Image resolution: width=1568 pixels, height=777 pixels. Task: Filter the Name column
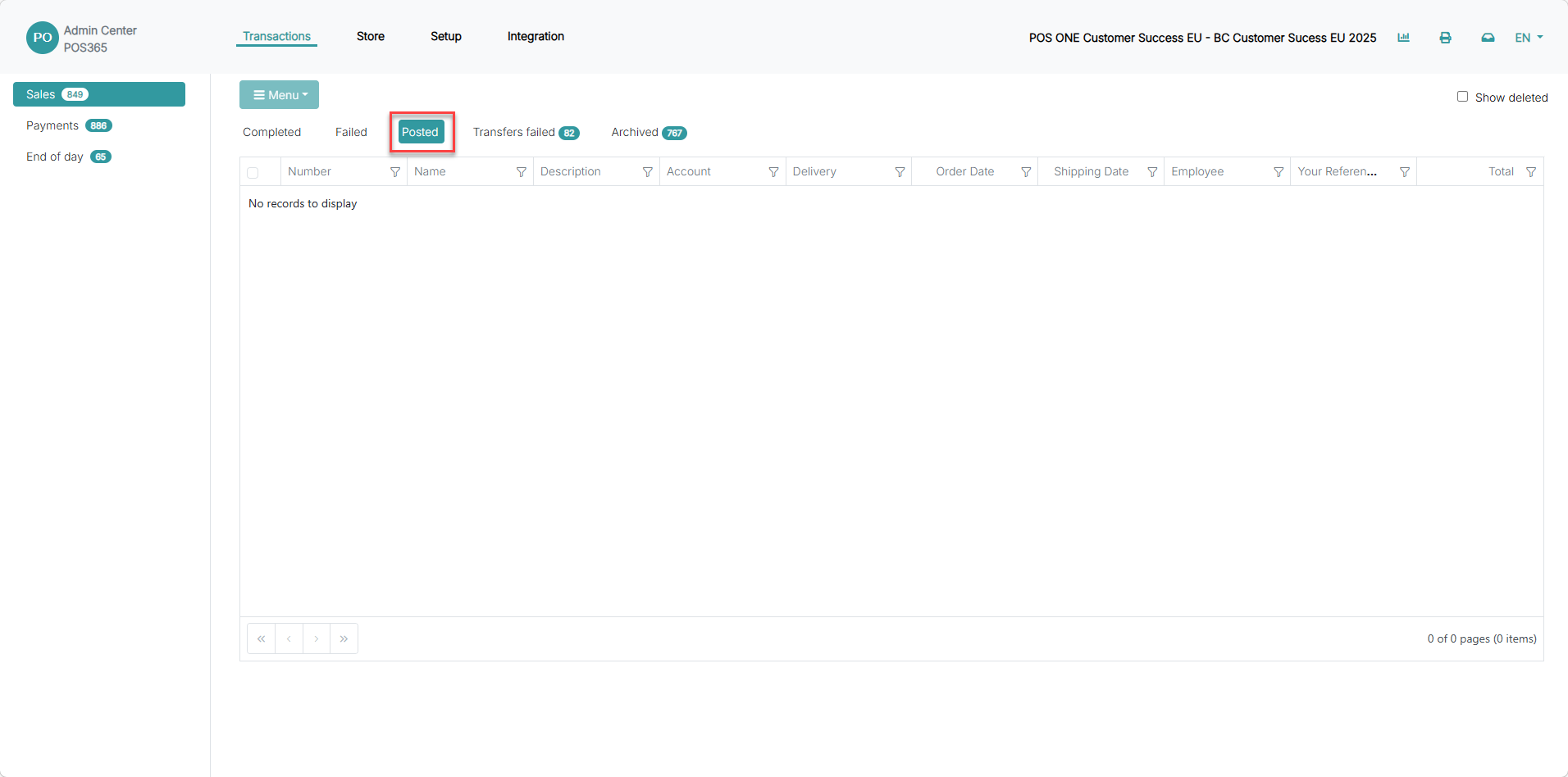tap(521, 172)
